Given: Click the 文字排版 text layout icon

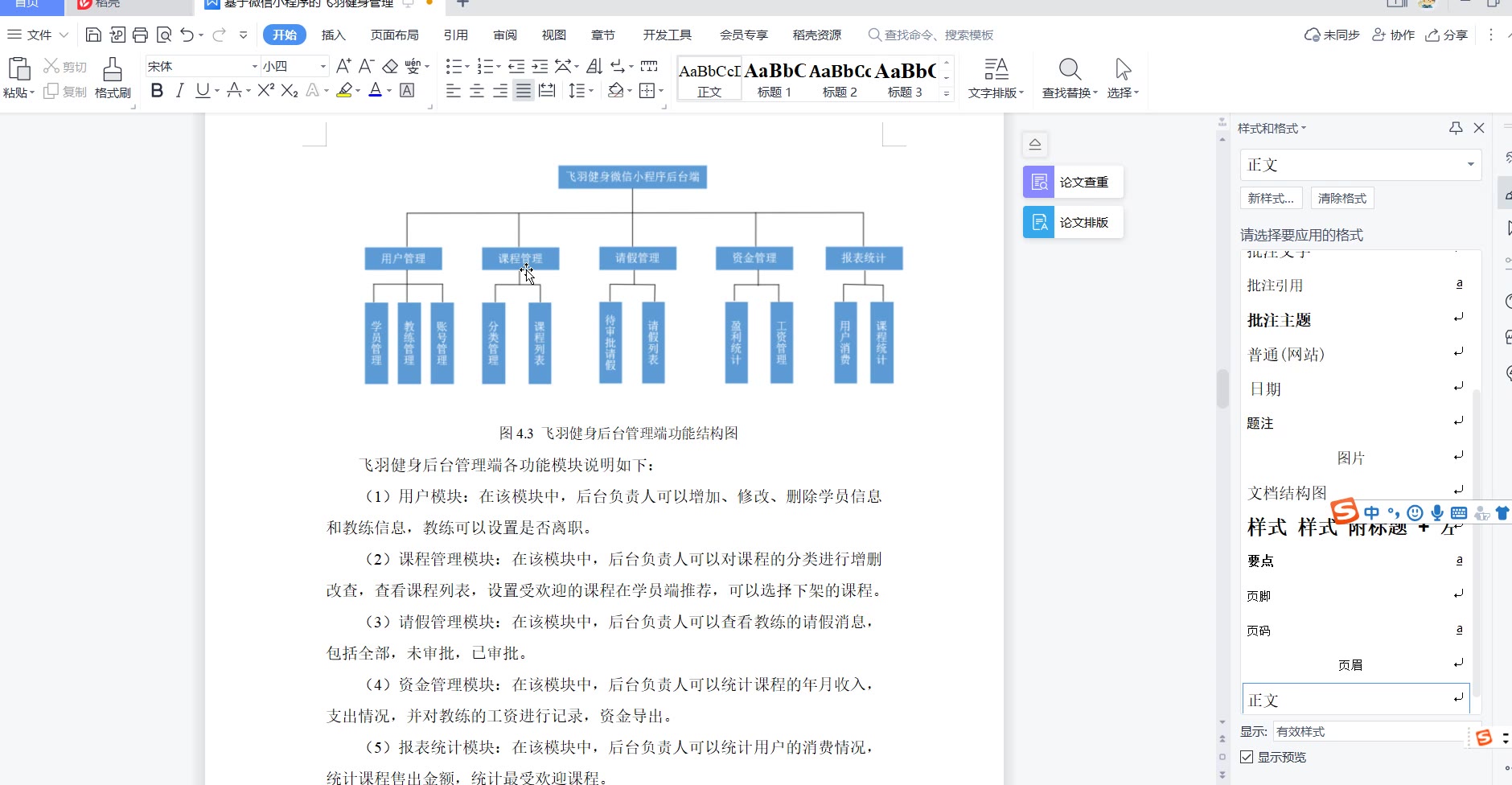Looking at the screenshot, I should coord(996,69).
